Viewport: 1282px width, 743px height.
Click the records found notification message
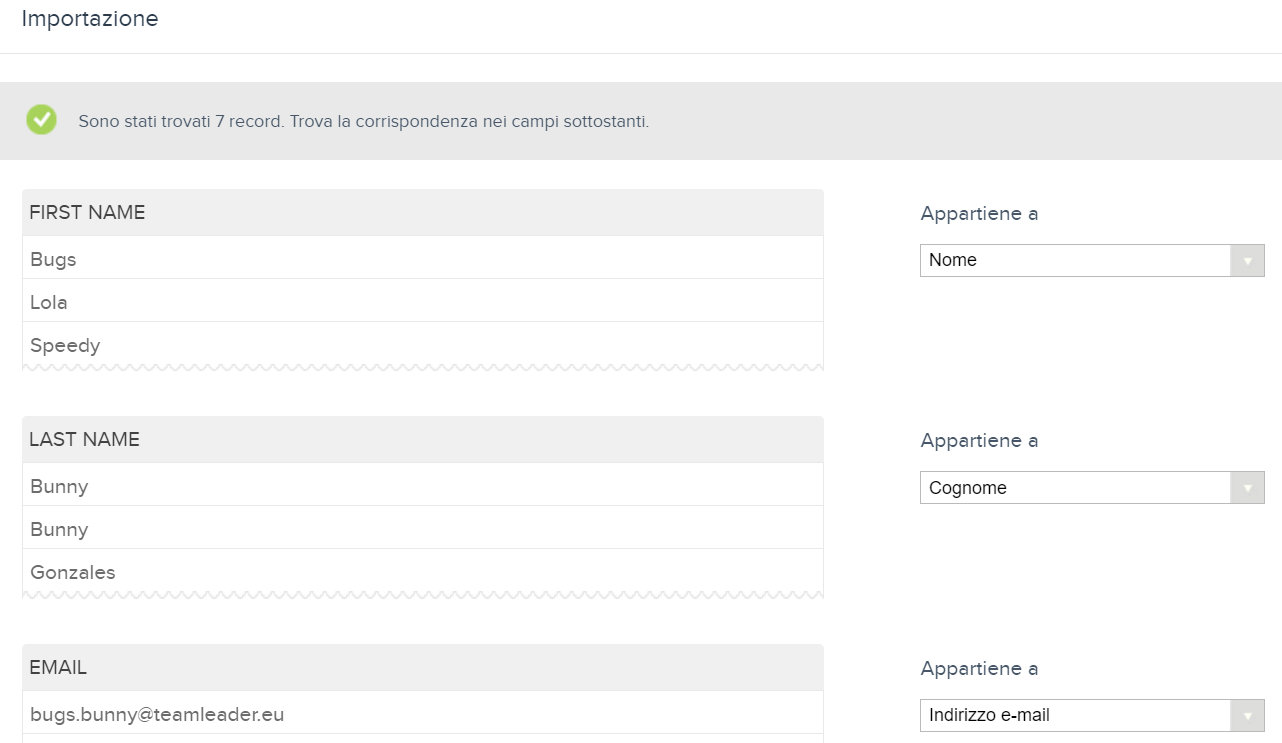363,121
